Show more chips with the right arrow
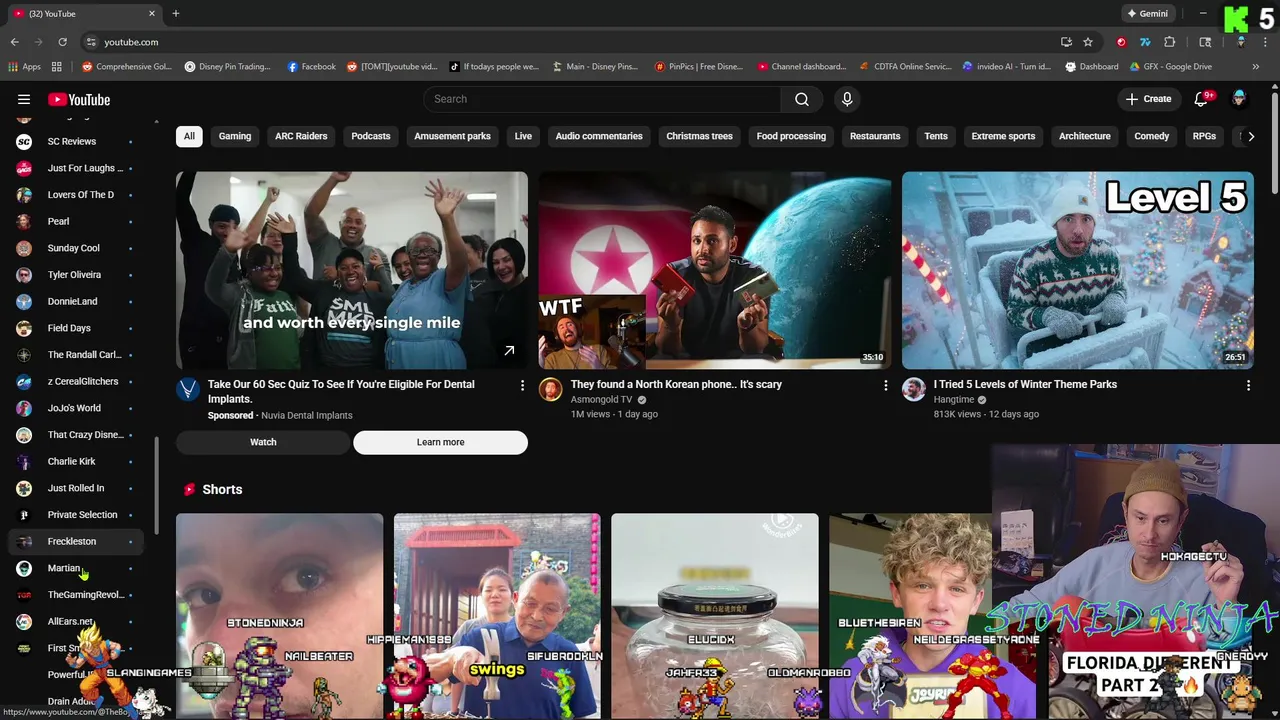This screenshot has width=1280, height=720. (1250, 136)
